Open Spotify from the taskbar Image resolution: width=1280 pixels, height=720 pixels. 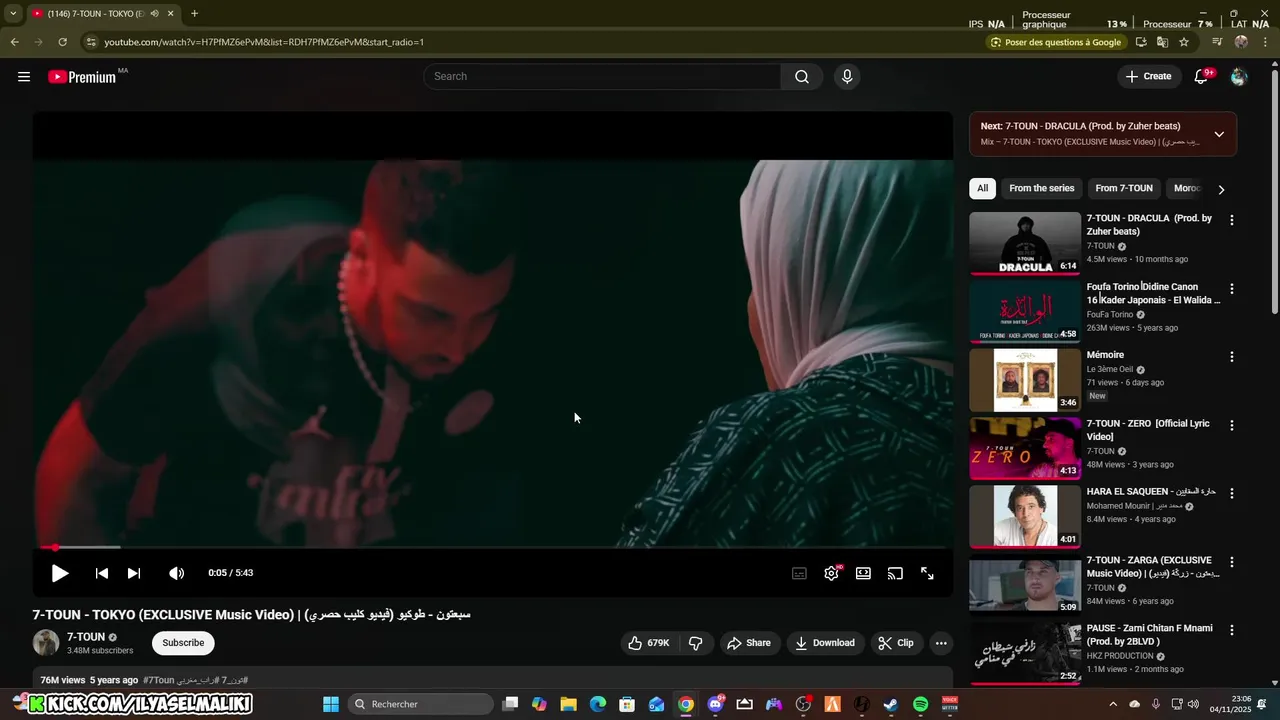point(920,704)
